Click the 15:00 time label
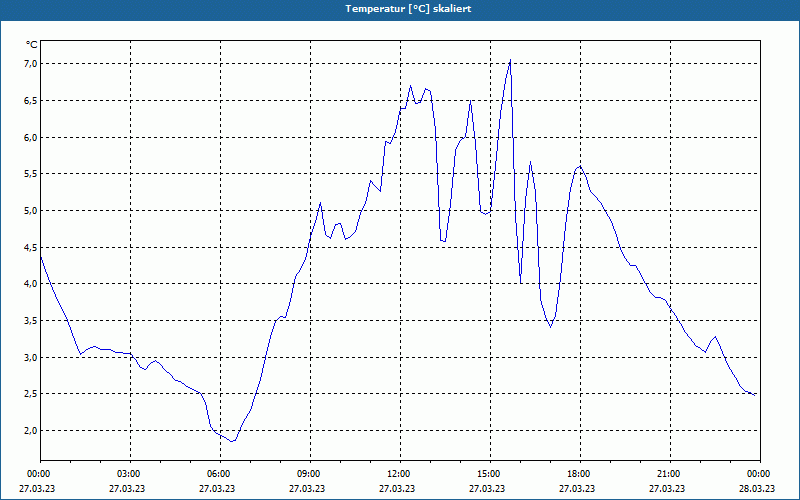 490,474
